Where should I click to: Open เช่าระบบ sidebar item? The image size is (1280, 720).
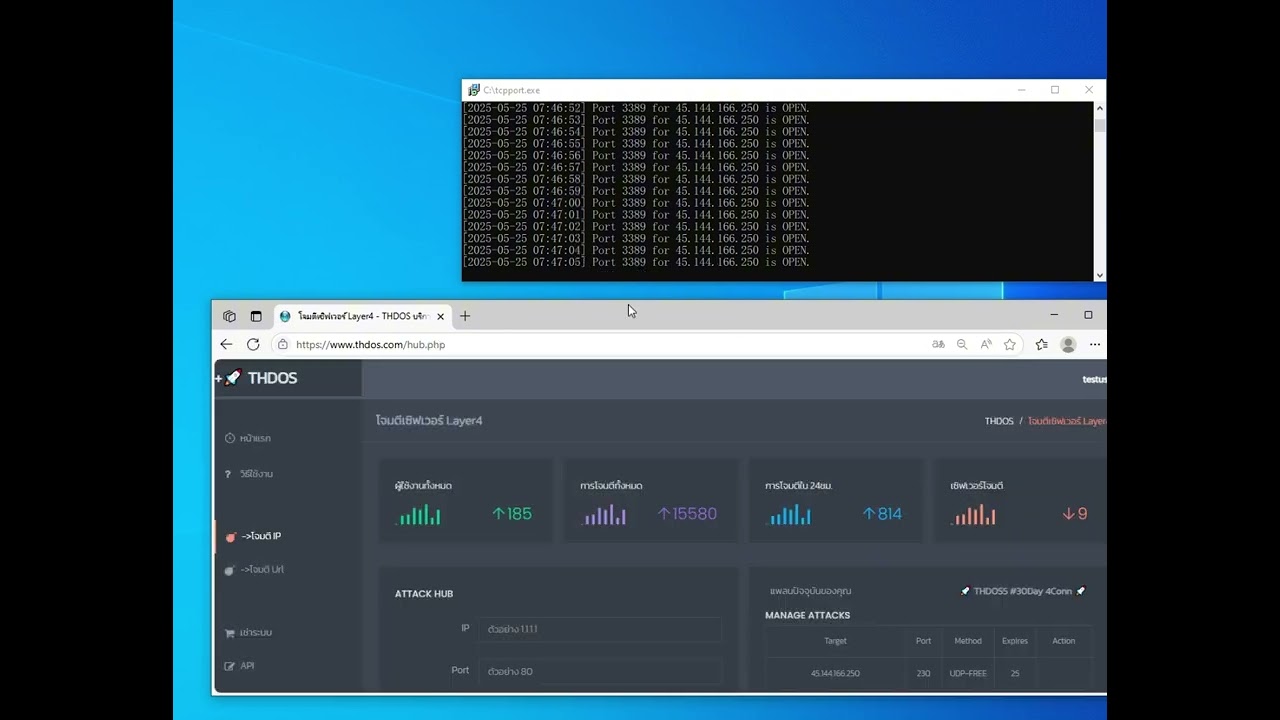pos(248,633)
